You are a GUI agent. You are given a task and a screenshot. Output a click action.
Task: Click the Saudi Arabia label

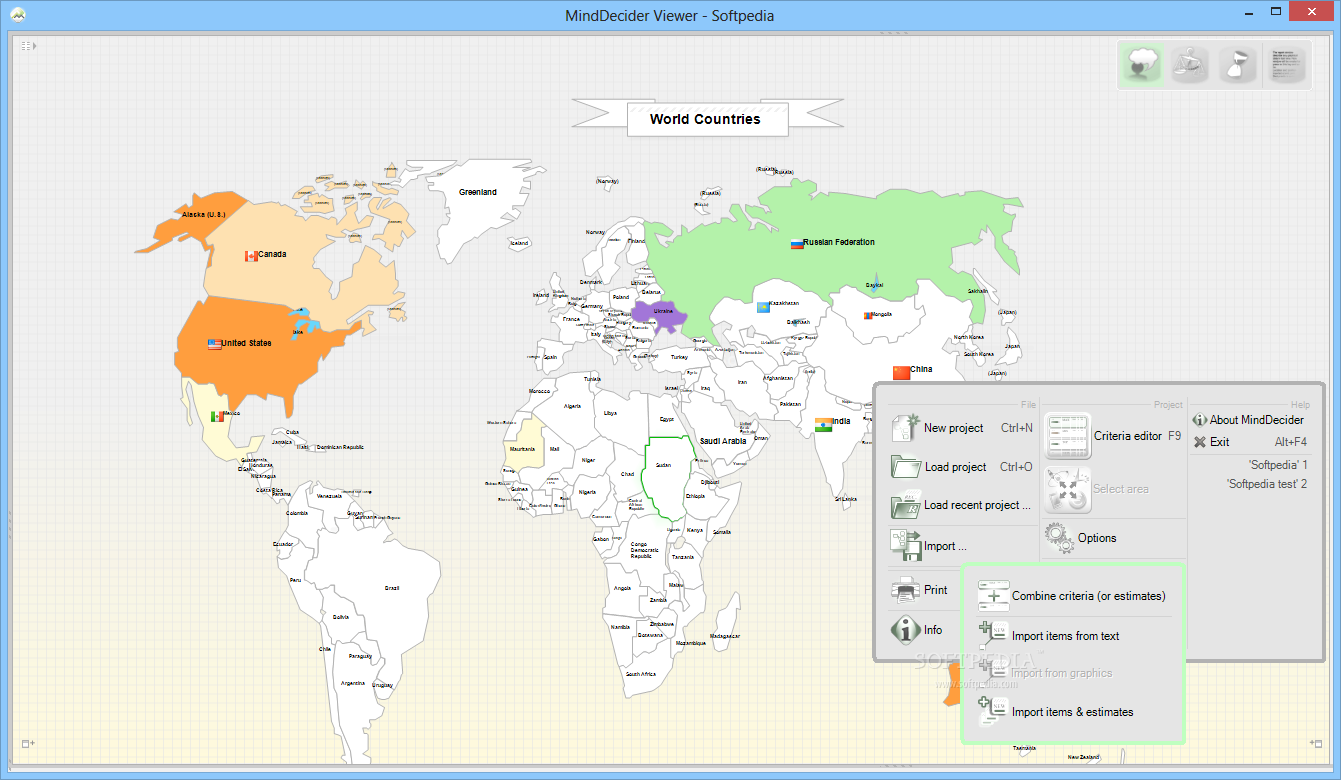tap(723, 441)
